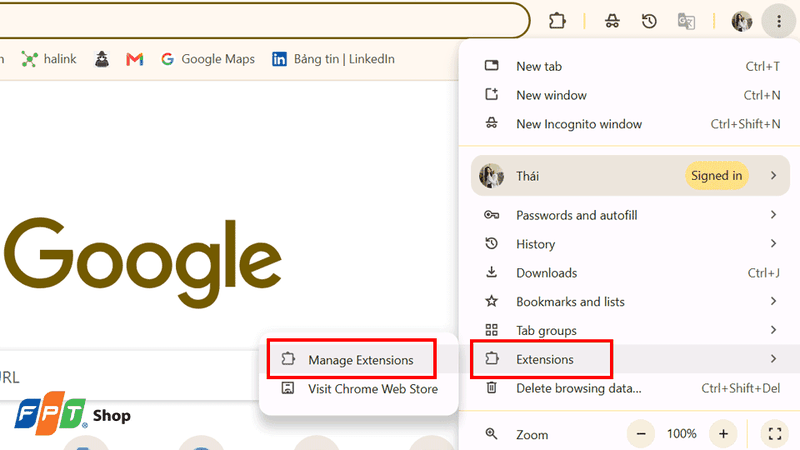Click the star icon beside Bookmarks and lists

click(x=492, y=301)
